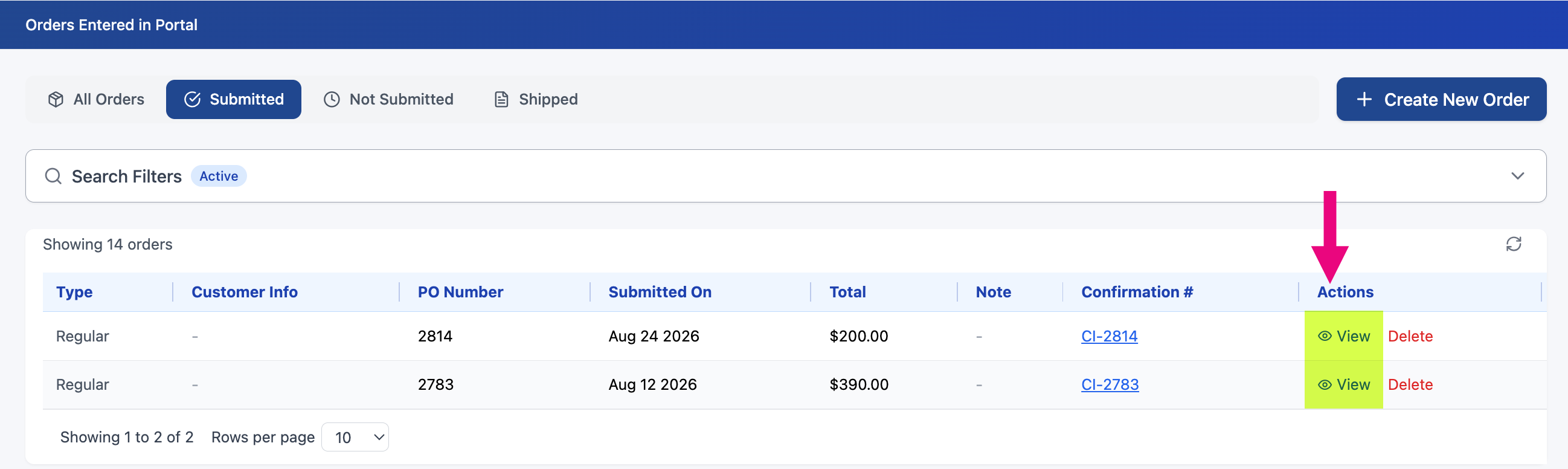Click the Rows per page label
This screenshot has height=469, width=1568.
pyautogui.click(x=263, y=438)
